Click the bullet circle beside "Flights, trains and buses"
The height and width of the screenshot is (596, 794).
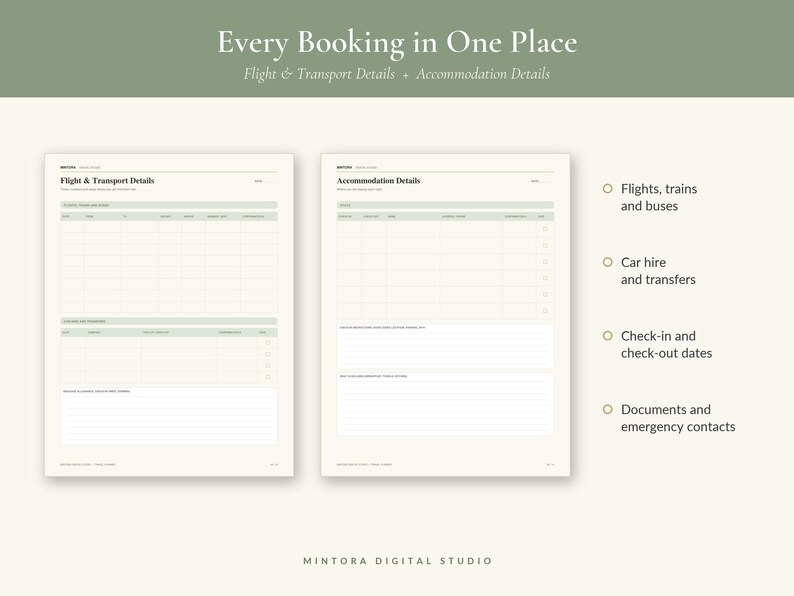608,188
